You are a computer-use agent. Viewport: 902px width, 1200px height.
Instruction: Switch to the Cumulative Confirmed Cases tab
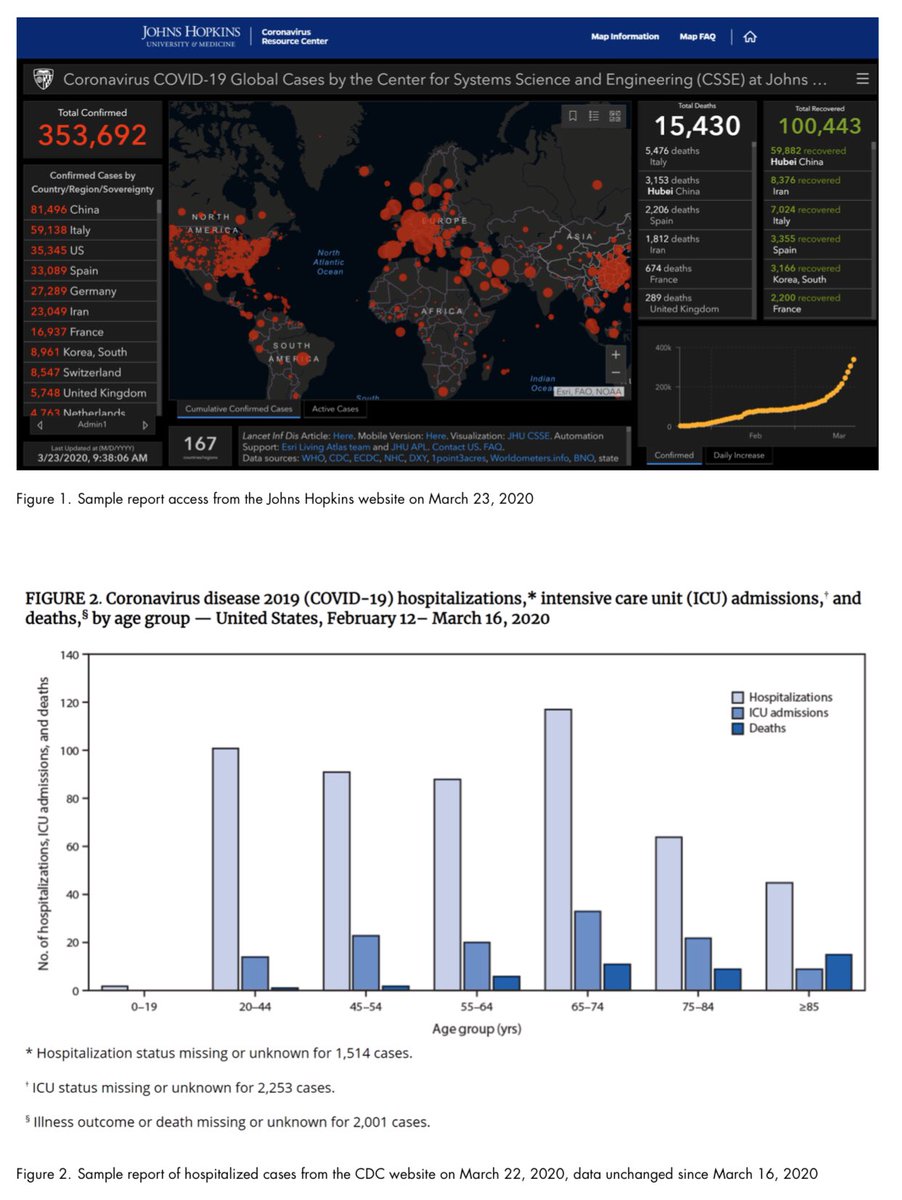[x=239, y=409]
